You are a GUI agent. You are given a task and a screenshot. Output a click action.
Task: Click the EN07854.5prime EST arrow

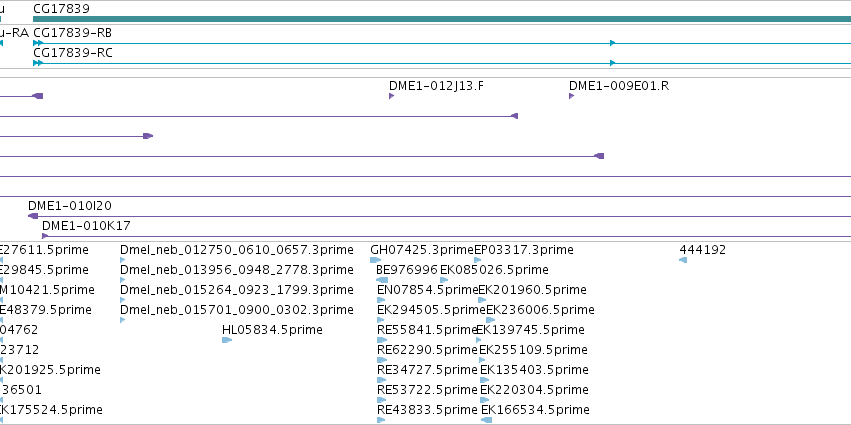(x=382, y=300)
